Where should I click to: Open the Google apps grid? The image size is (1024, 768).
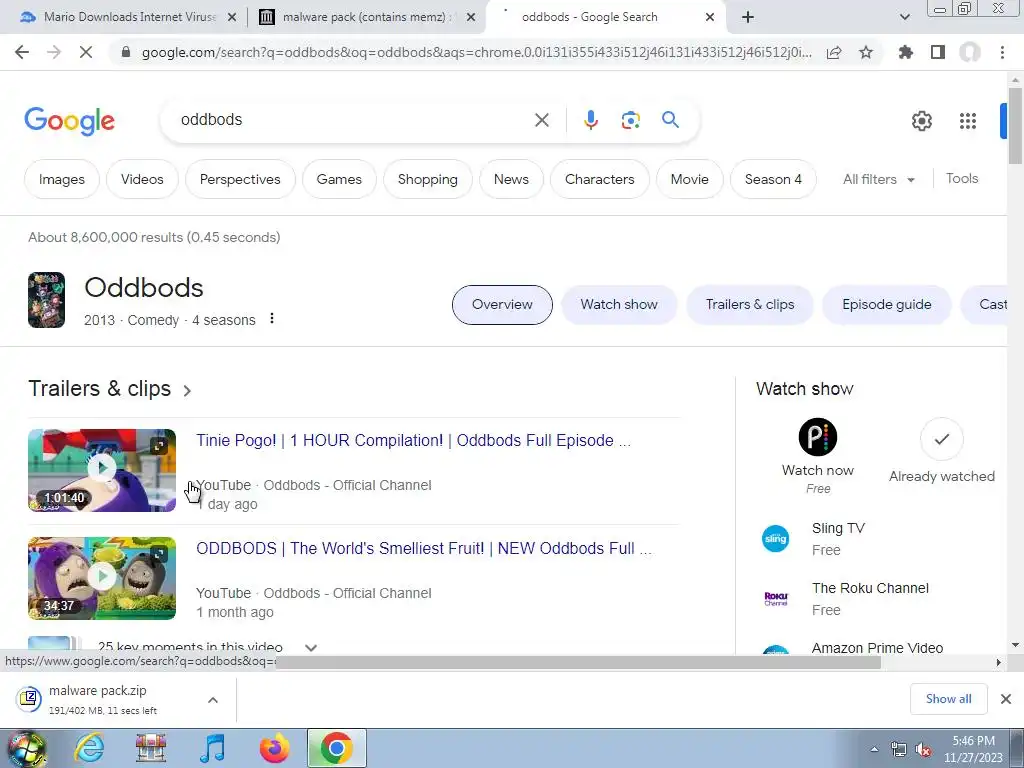968,121
